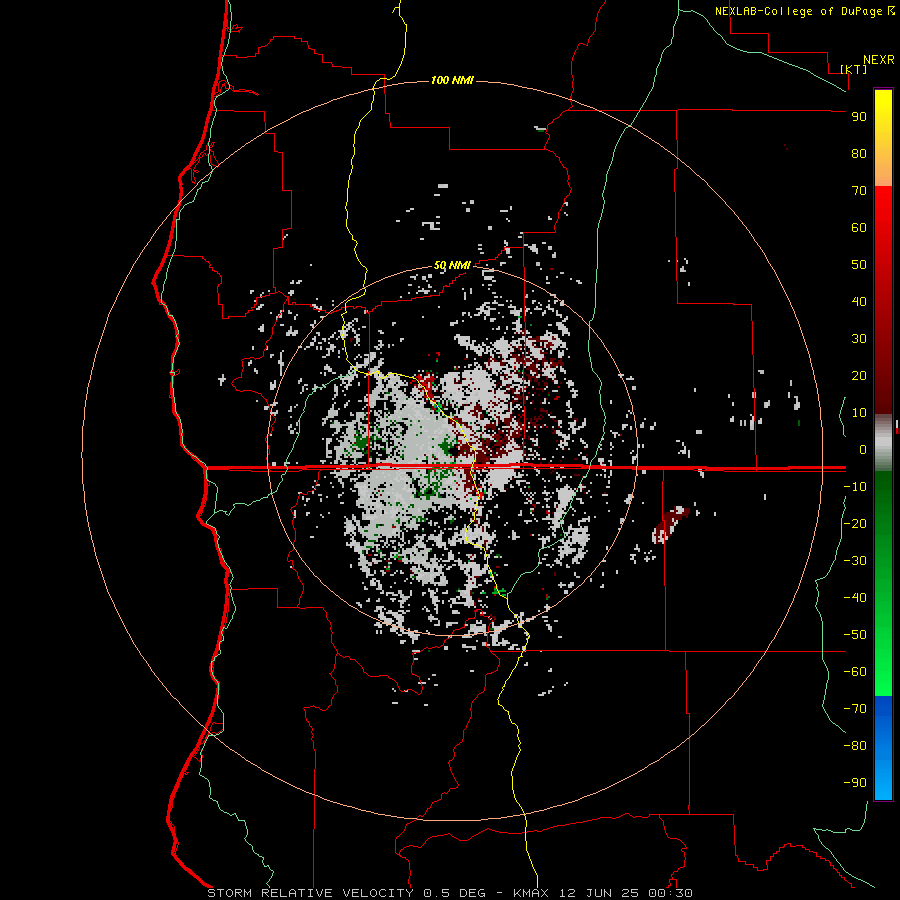Click the -80 value on velocity scale
This screenshot has width=900, height=900.
coord(855,746)
